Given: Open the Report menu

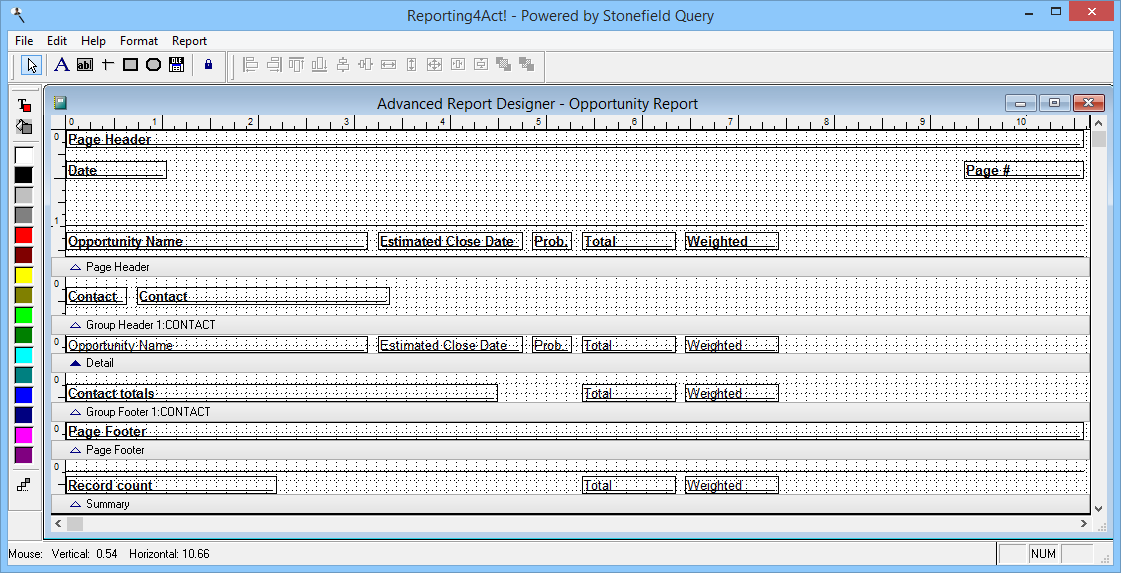Looking at the screenshot, I should pos(189,41).
